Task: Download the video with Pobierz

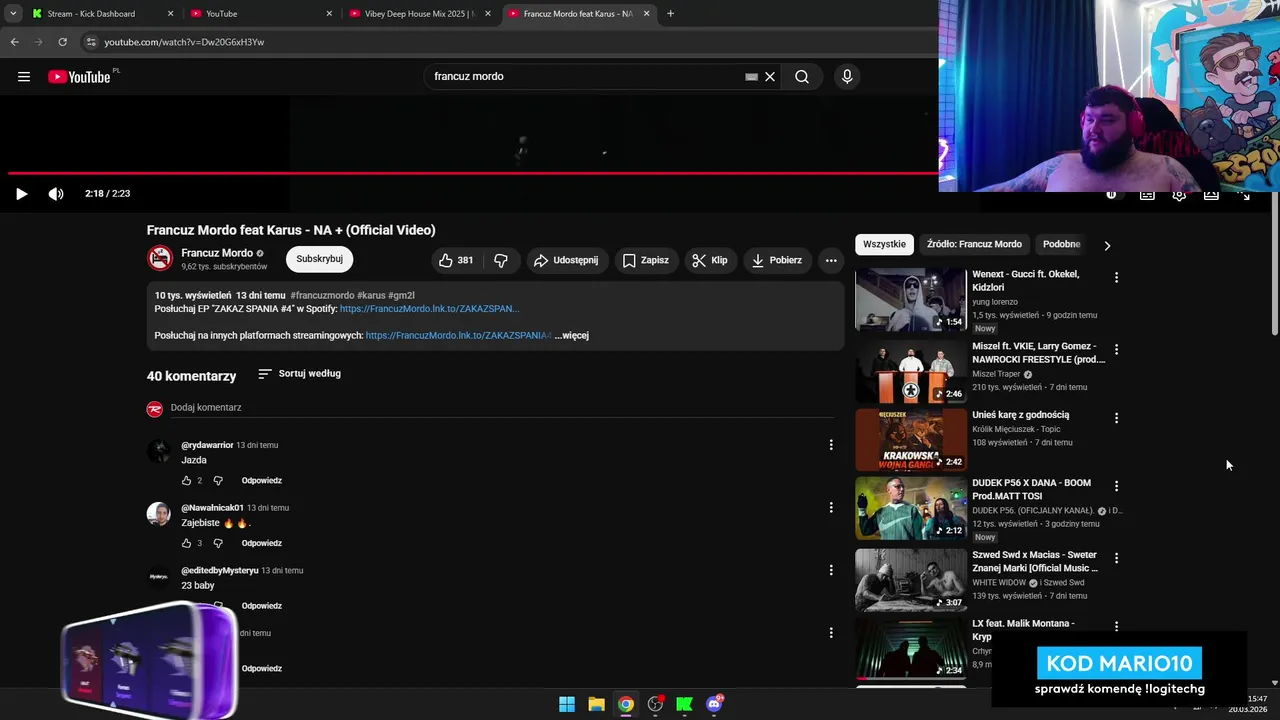Action: point(777,260)
